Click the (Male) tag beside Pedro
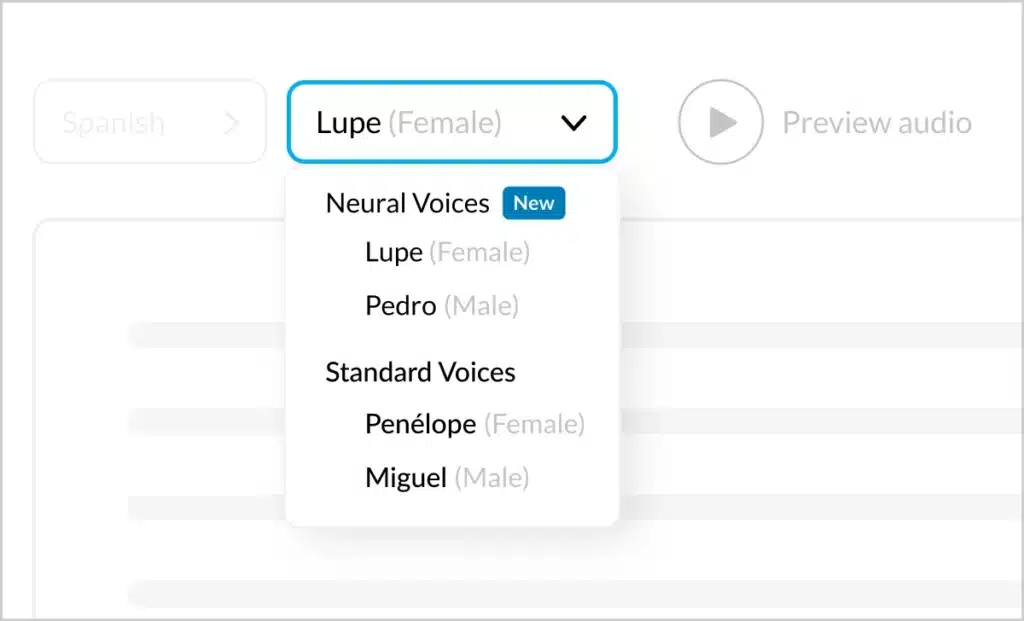 481,306
